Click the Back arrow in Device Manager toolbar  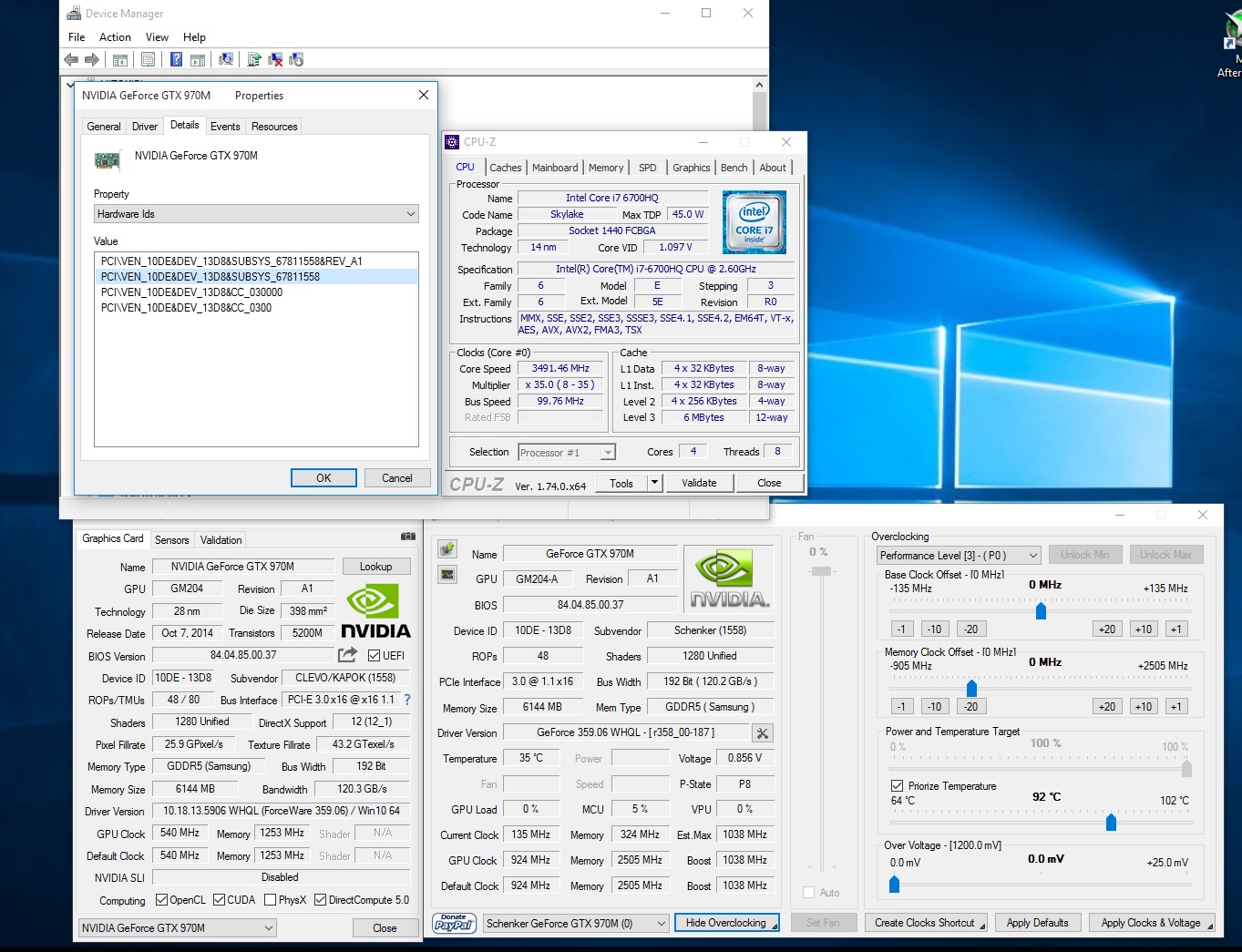71,59
